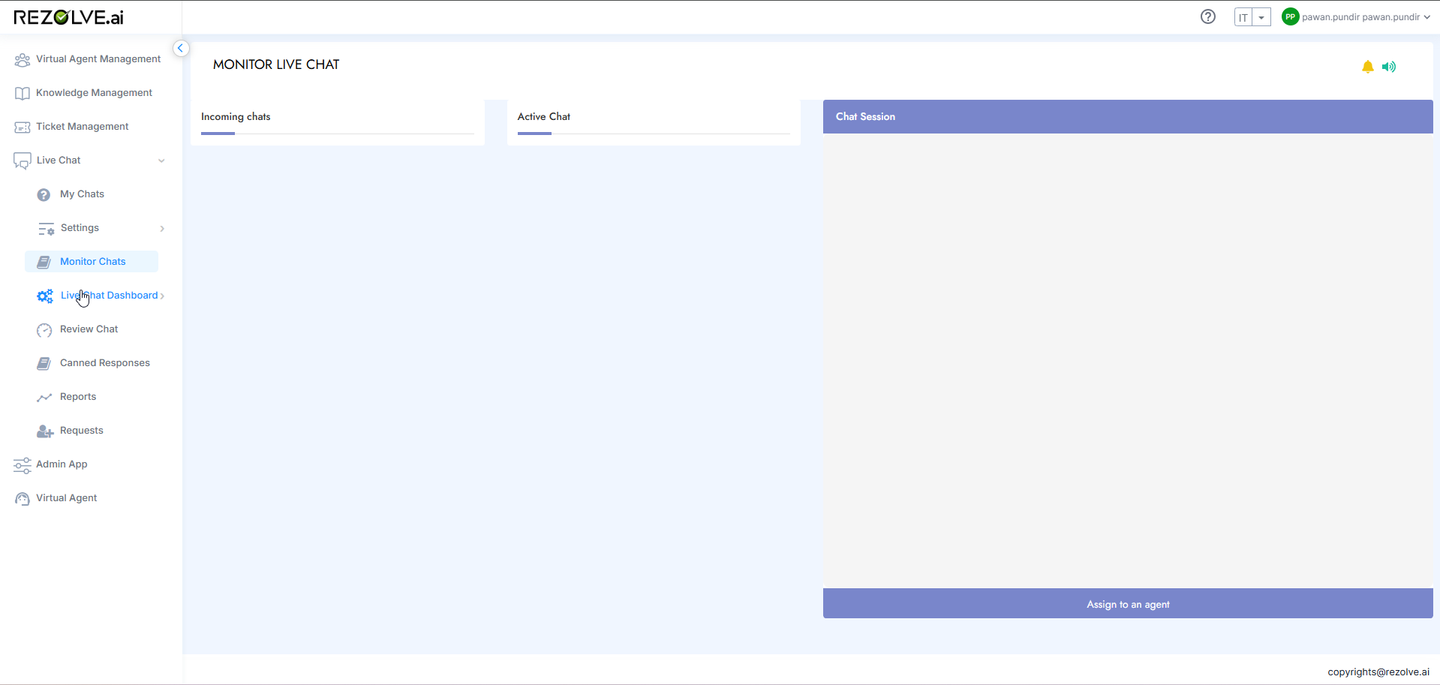Screen dimensions: 1440x685
Task: Collapse the Live Chat menu chevron
Action: [x=162, y=161]
